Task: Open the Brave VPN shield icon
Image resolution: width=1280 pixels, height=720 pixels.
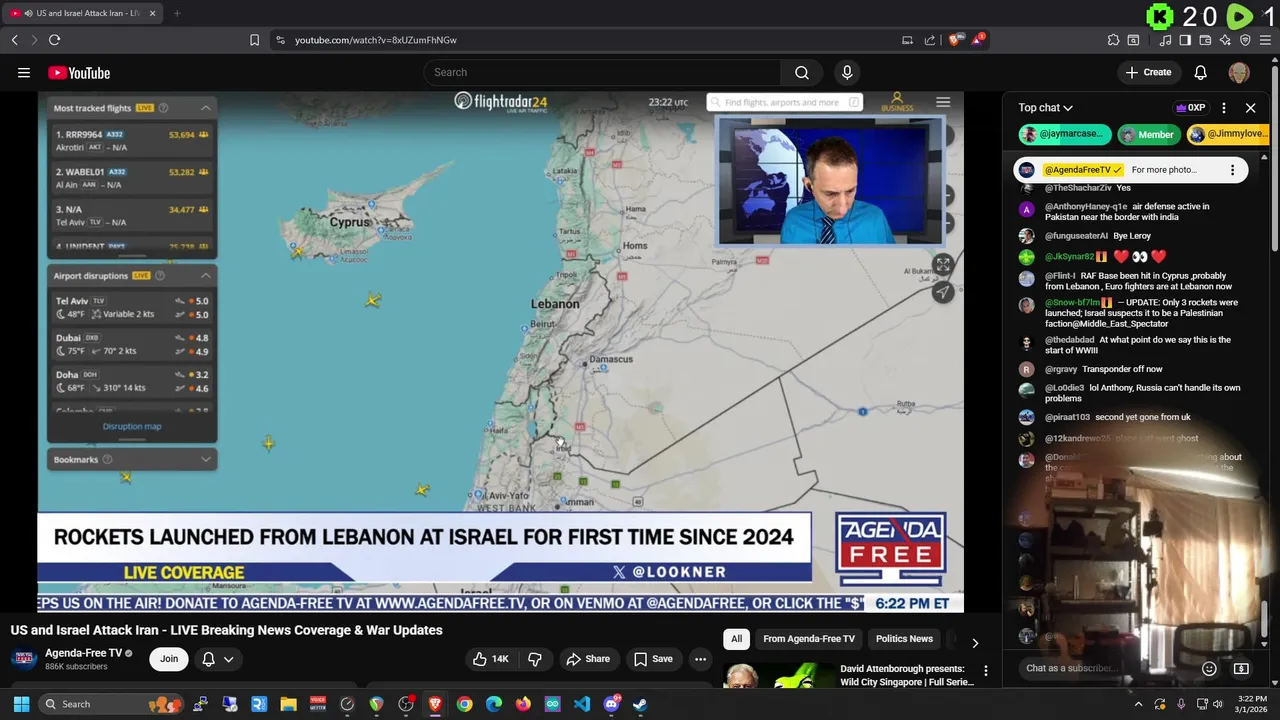Action: pyautogui.click(x=1245, y=40)
